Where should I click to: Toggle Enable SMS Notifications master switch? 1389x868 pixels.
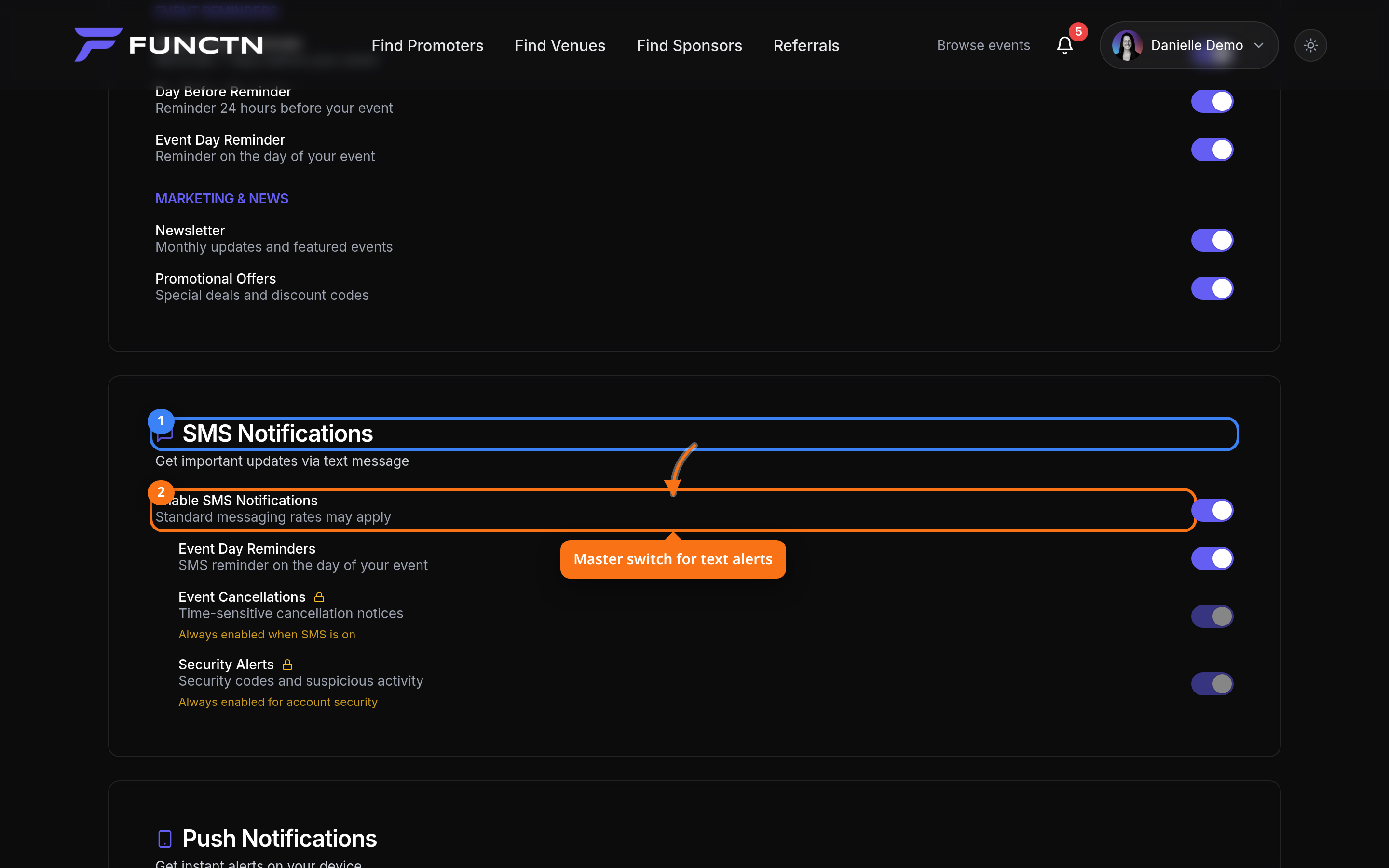1213,510
